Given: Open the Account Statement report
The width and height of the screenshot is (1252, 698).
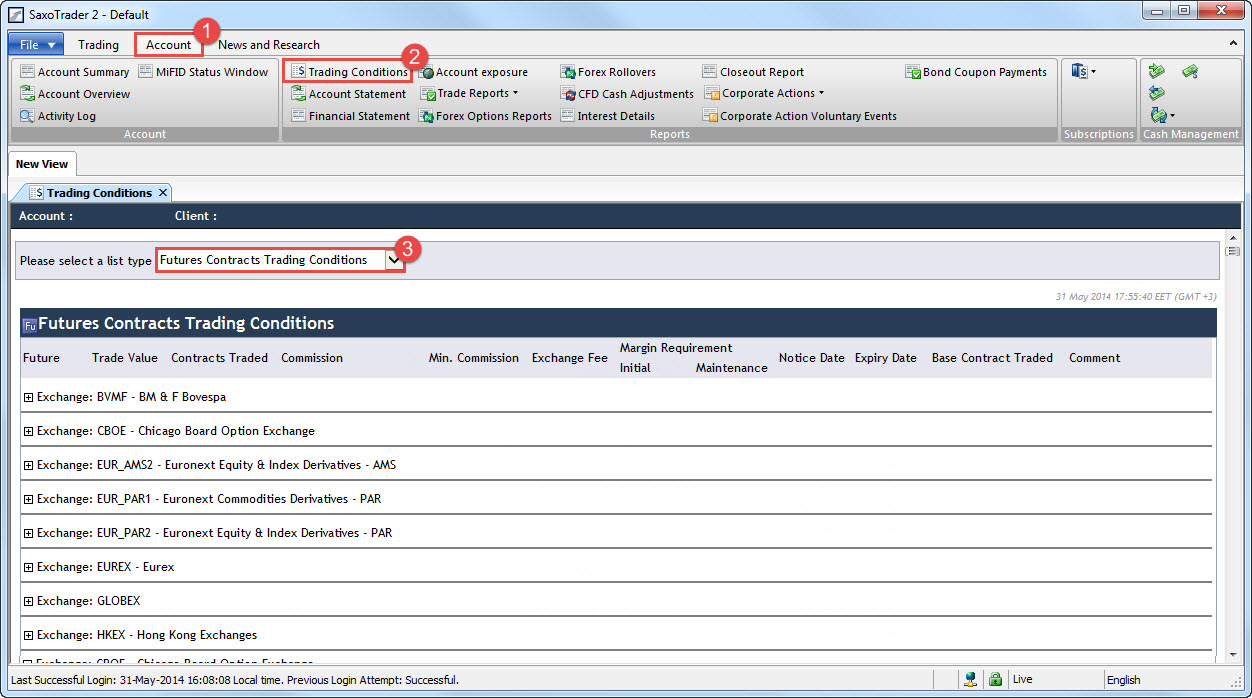Looking at the screenshot, I should [x=349, y=94].
